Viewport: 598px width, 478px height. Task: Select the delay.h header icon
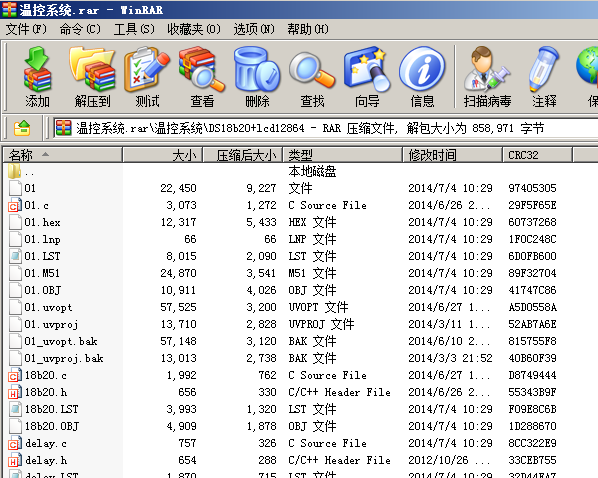click(x=14, y=460)
